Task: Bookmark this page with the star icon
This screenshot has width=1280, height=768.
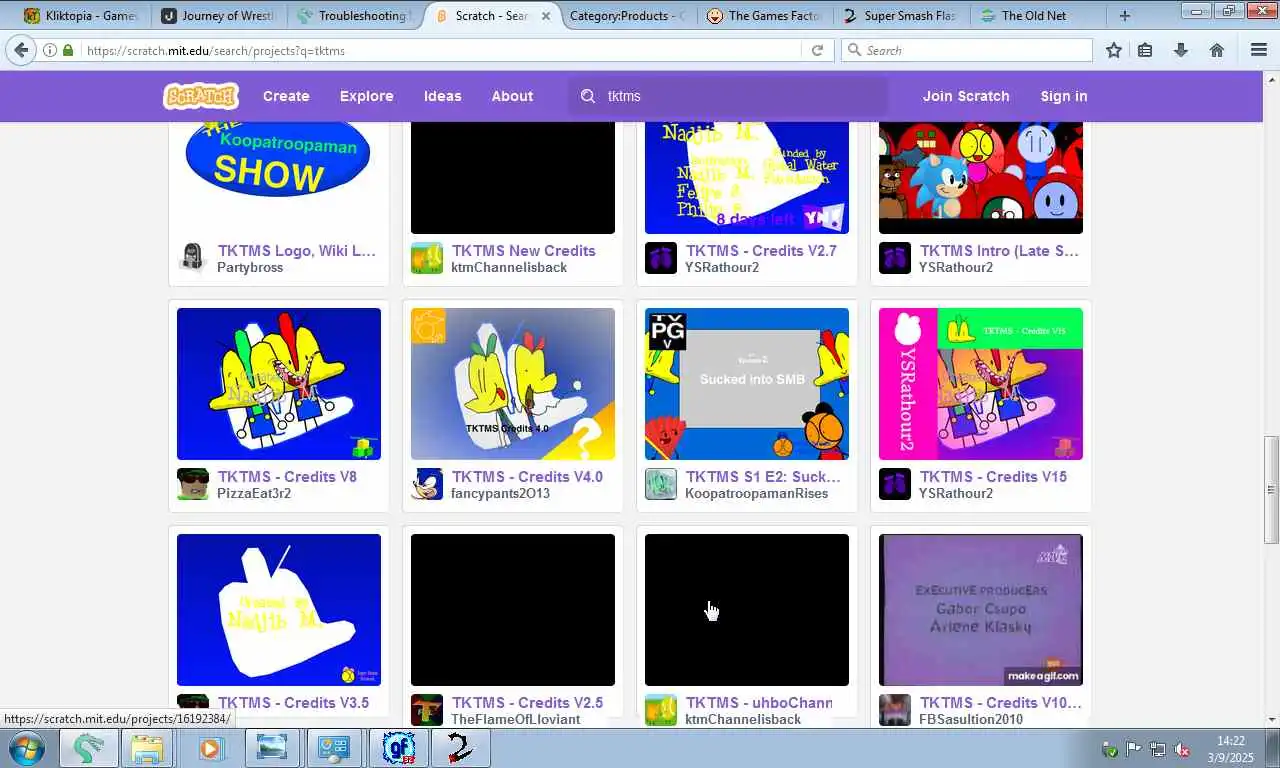Action: tap(1113, 50)
